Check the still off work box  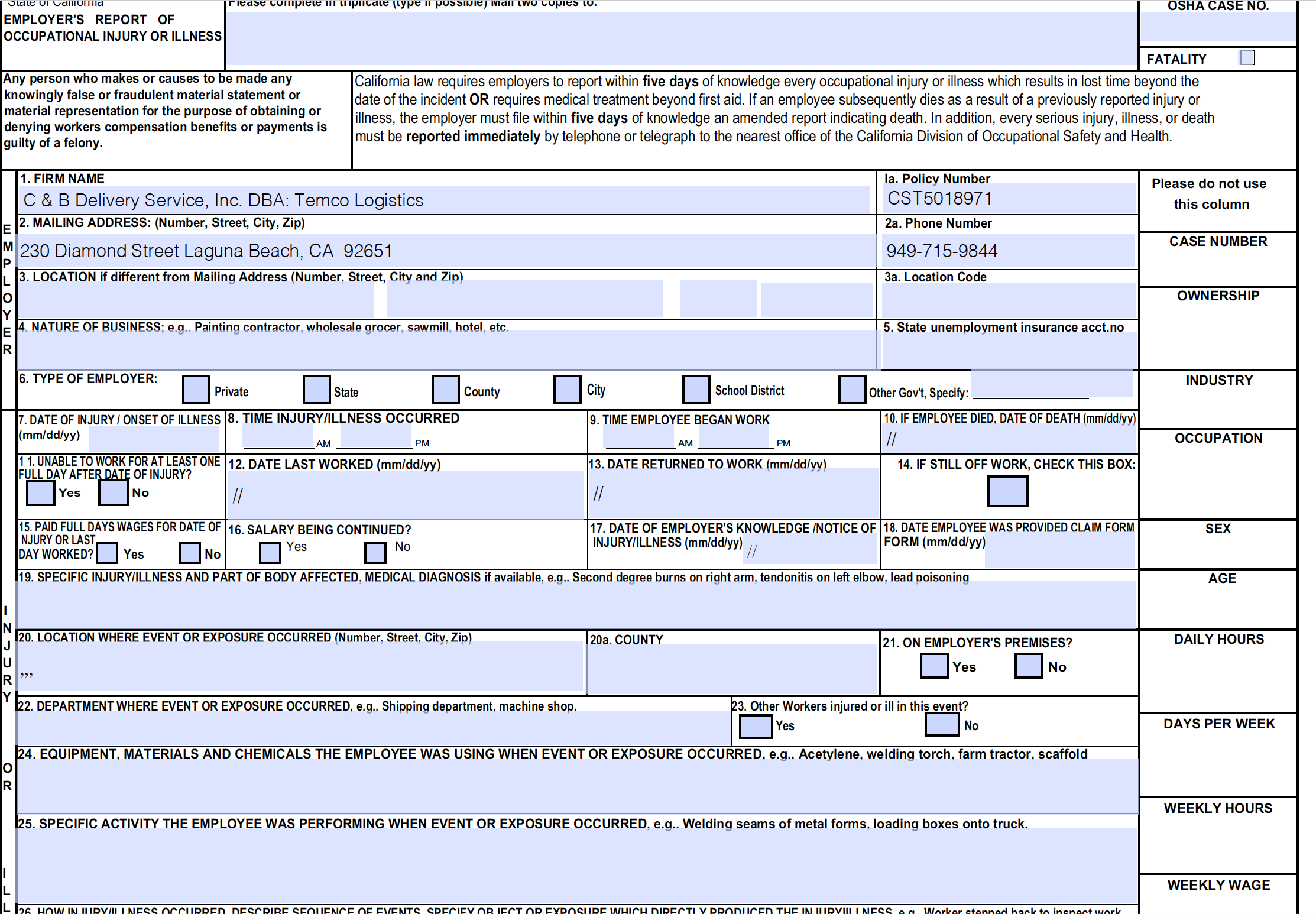(x=1008, y=491)
